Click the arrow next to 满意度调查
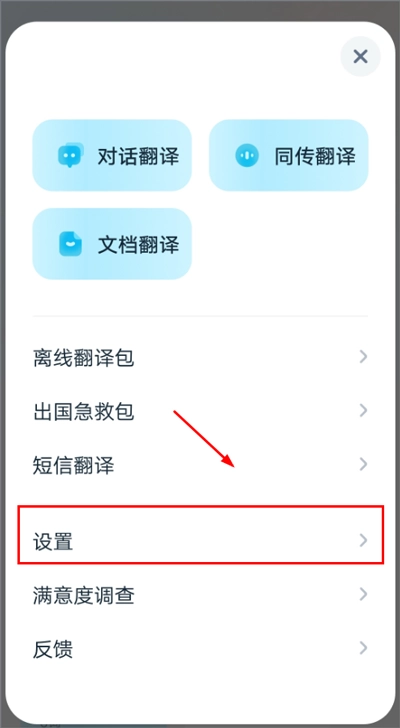400x728 pixels. coord(363,594)
